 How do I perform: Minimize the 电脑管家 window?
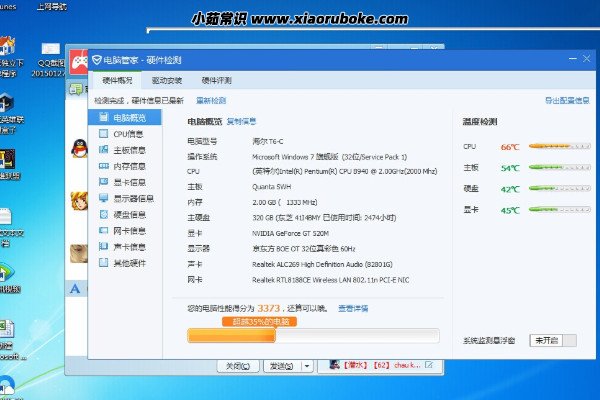pos(572,59)
